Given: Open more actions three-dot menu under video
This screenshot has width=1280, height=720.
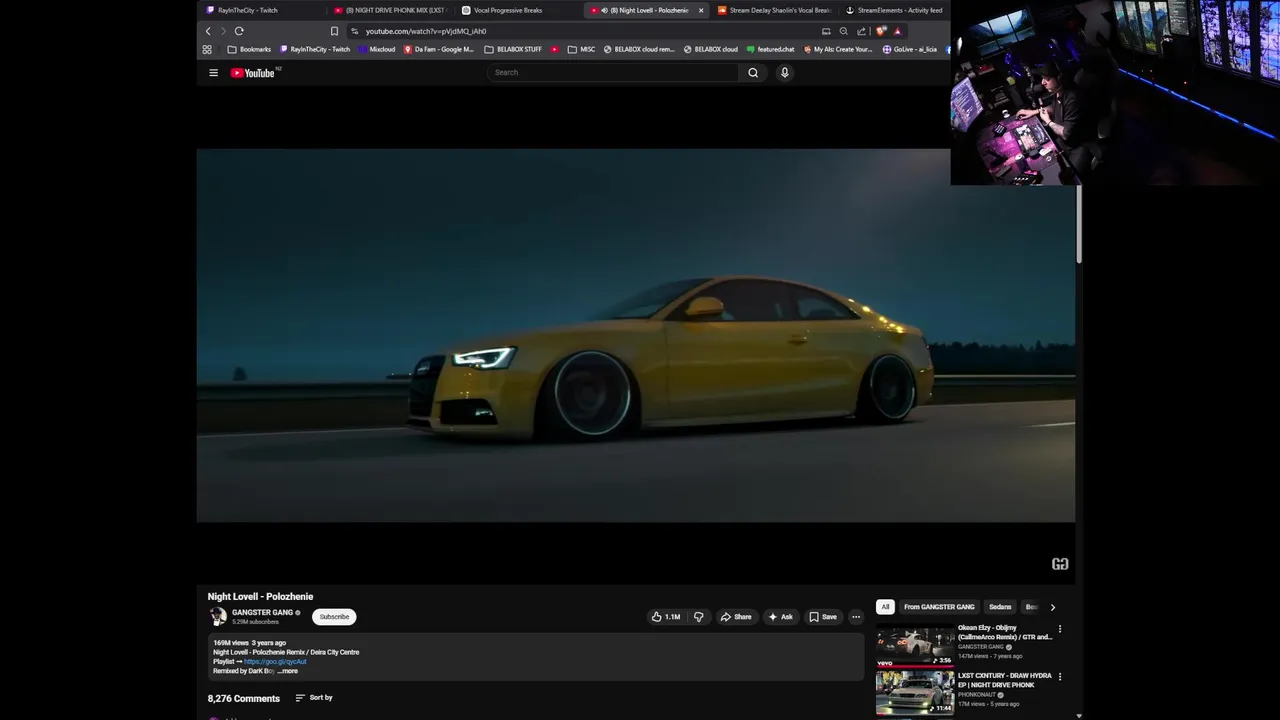Looking at the screenshot, I should (856, 617).
